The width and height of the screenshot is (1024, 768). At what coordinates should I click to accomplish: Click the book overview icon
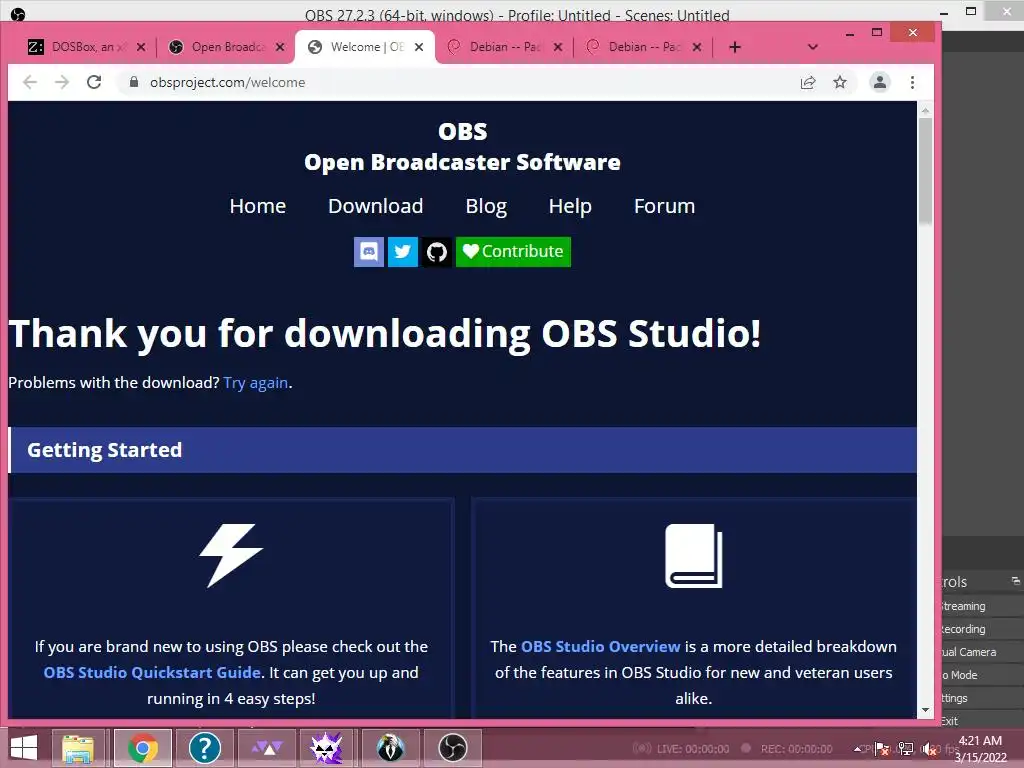694,556
